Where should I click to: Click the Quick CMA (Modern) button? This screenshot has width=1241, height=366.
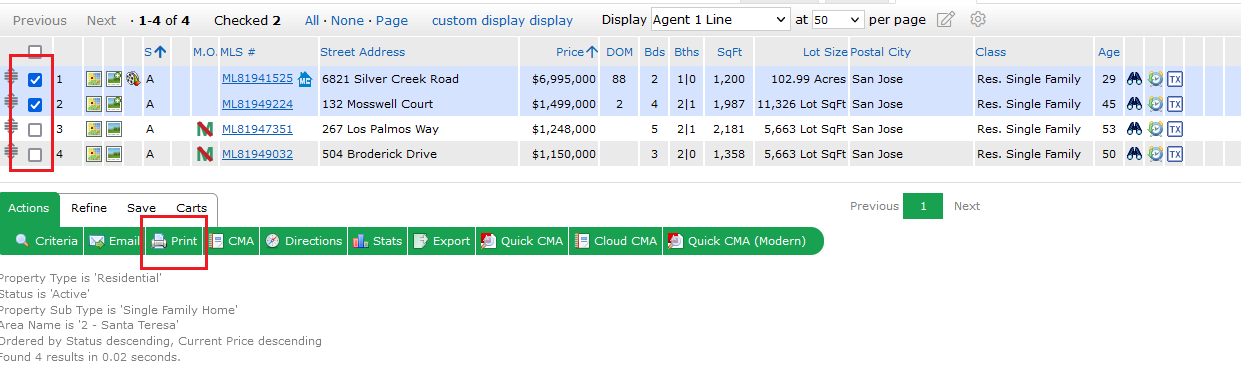(x=743, y=241)
